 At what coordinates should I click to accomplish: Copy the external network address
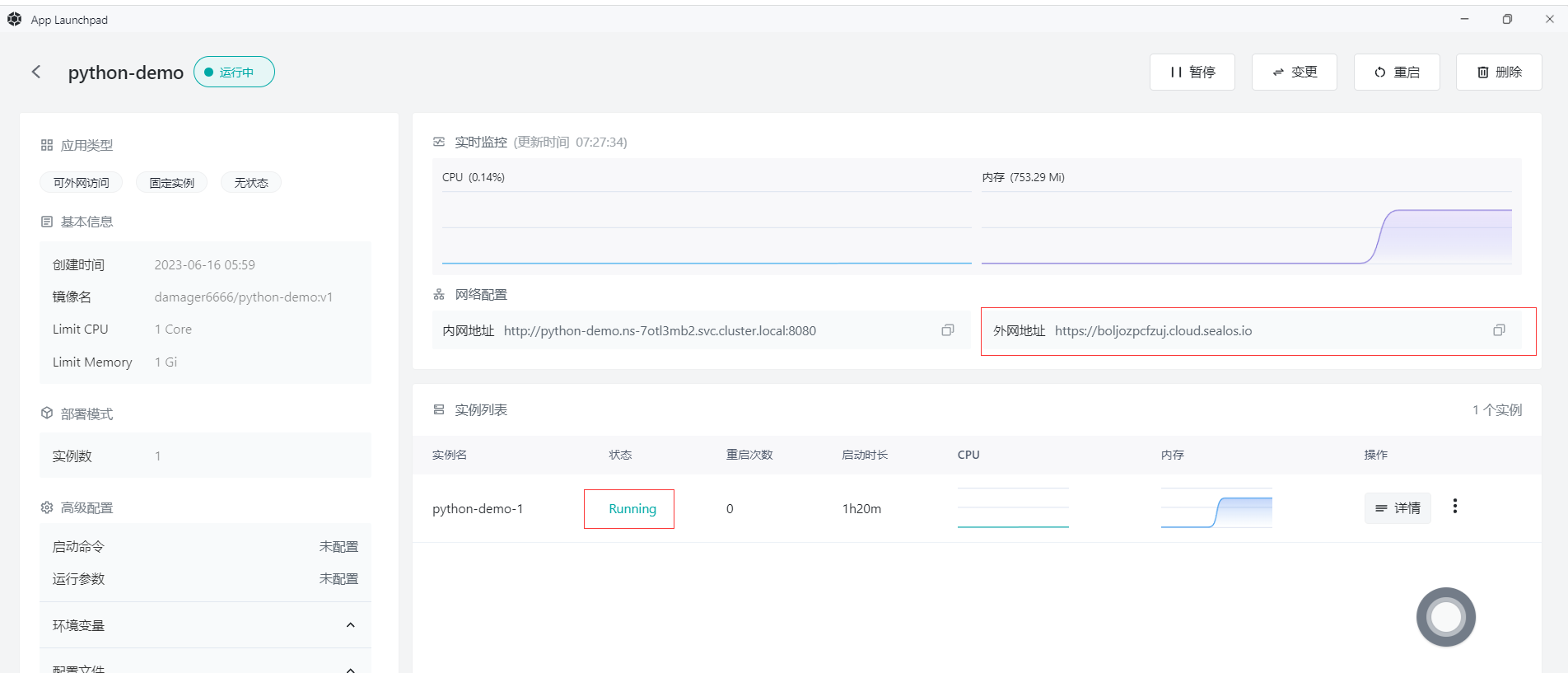1498,330
